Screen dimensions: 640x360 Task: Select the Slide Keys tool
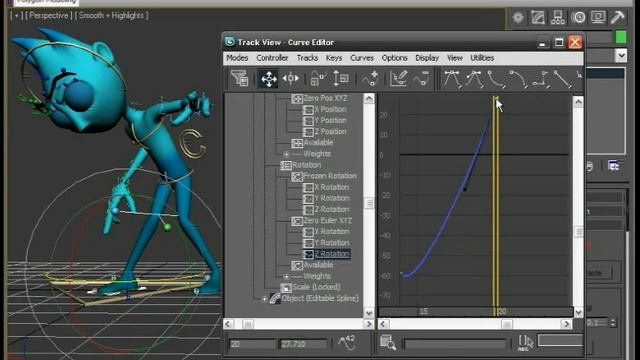(x=291, y=78)
